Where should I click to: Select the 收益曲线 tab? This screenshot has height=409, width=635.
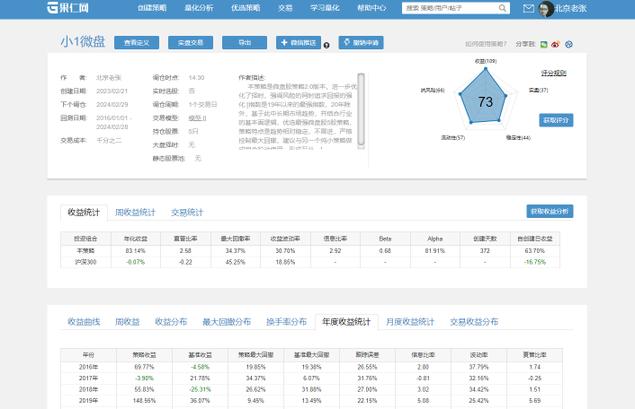85,322
